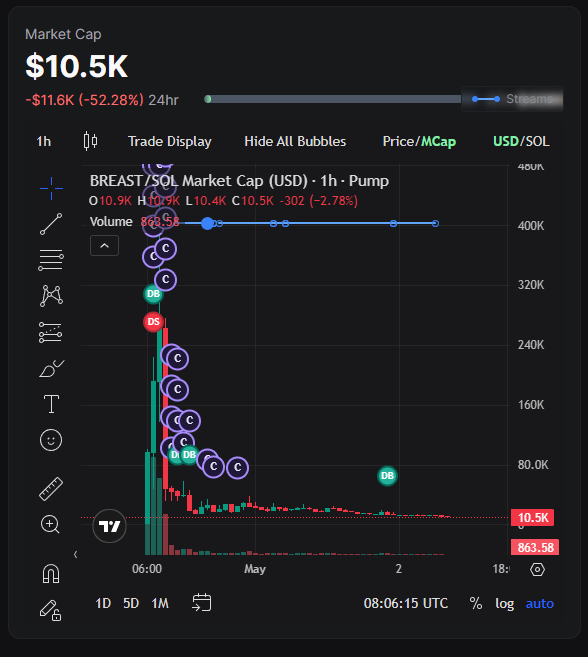The image size is (588, 657).
Task: Switch currency to USD
Action: (x=506, y=141)
